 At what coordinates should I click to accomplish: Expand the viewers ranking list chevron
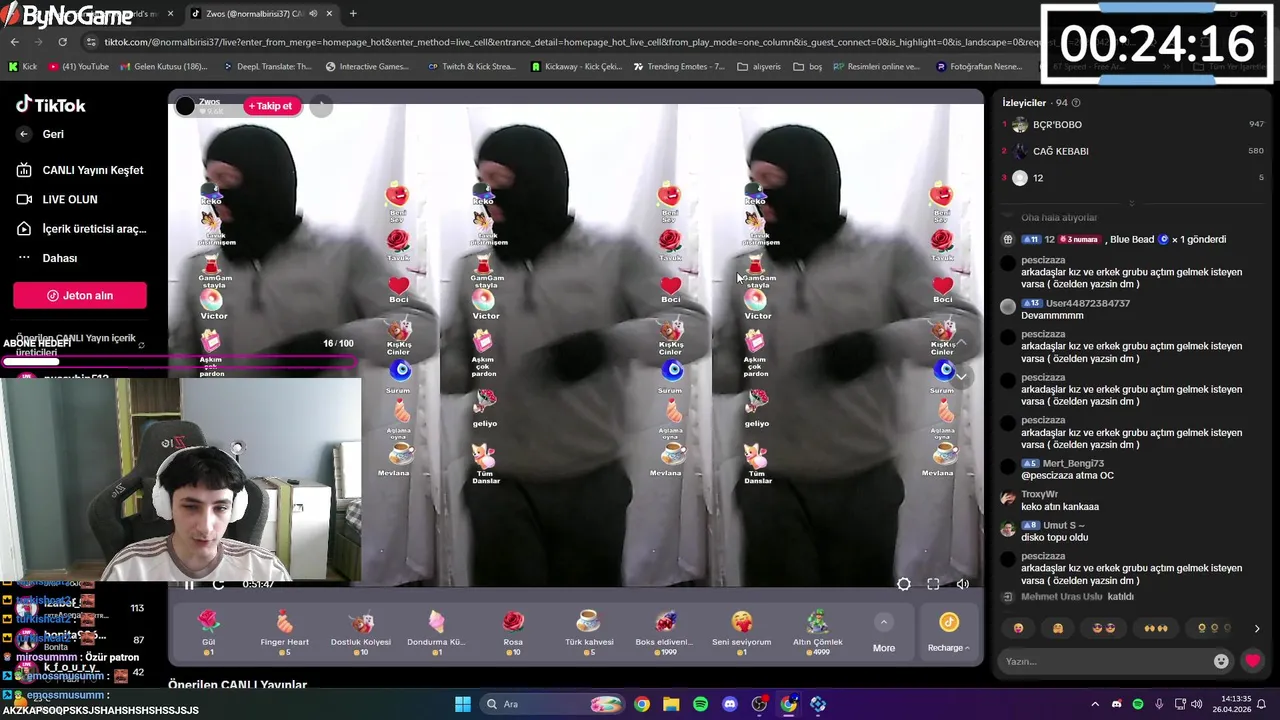click(x=1132, y=203)
